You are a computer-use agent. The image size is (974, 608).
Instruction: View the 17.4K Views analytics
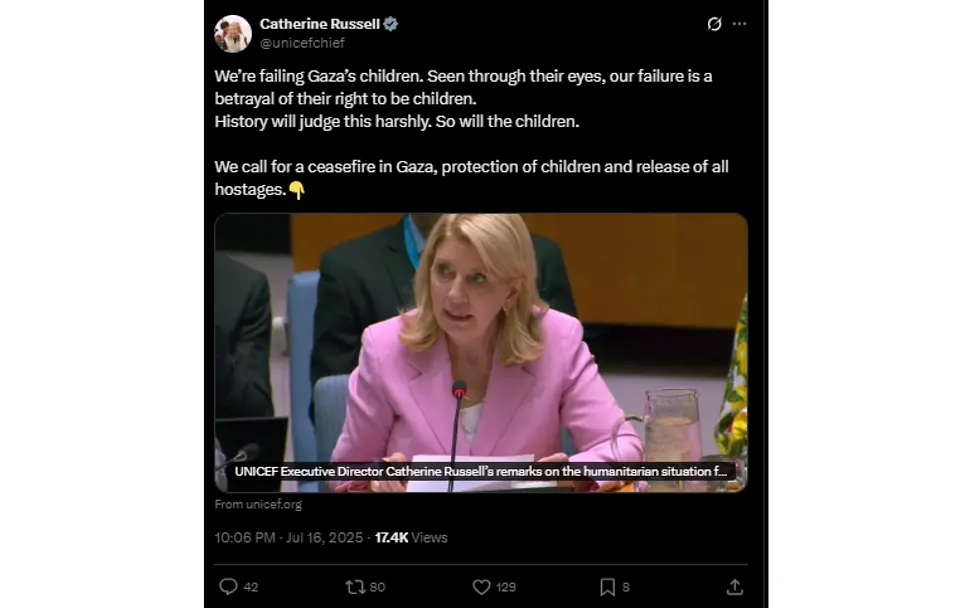pos(411,537)
